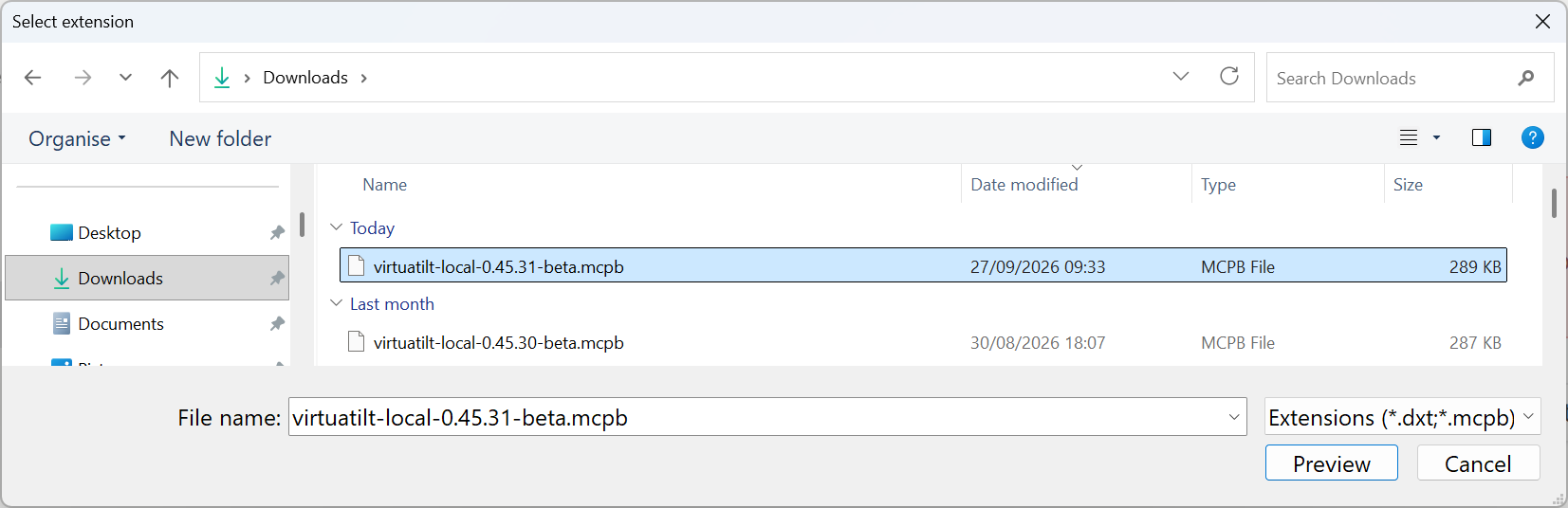Click the search magnifier icon

(1525, 78)
